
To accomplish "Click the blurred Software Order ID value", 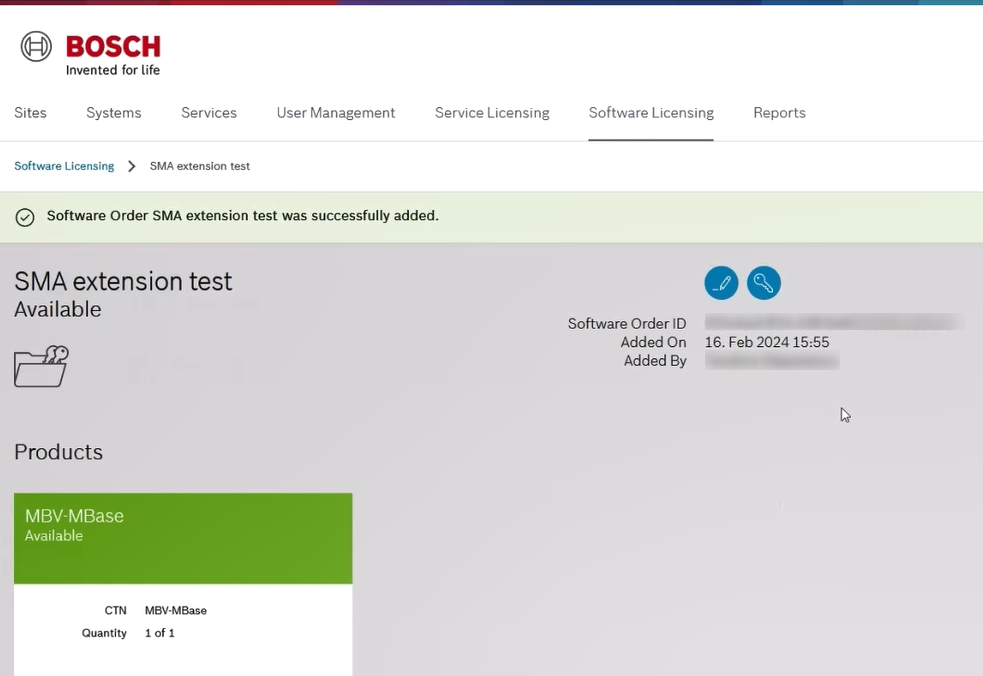I will click(x=832, y=323).
